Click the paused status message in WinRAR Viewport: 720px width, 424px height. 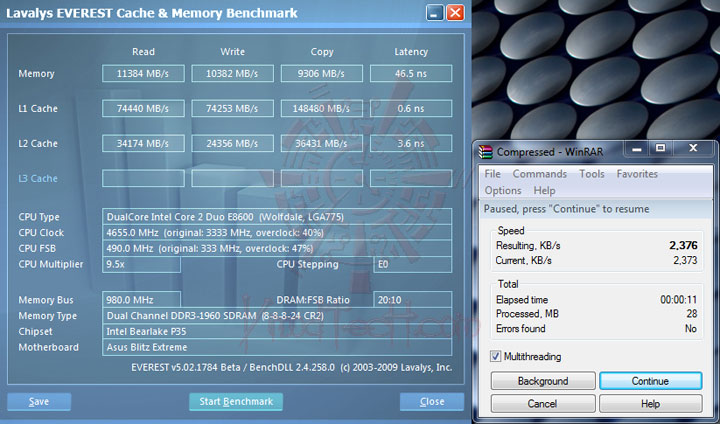(x=566, y=209)
